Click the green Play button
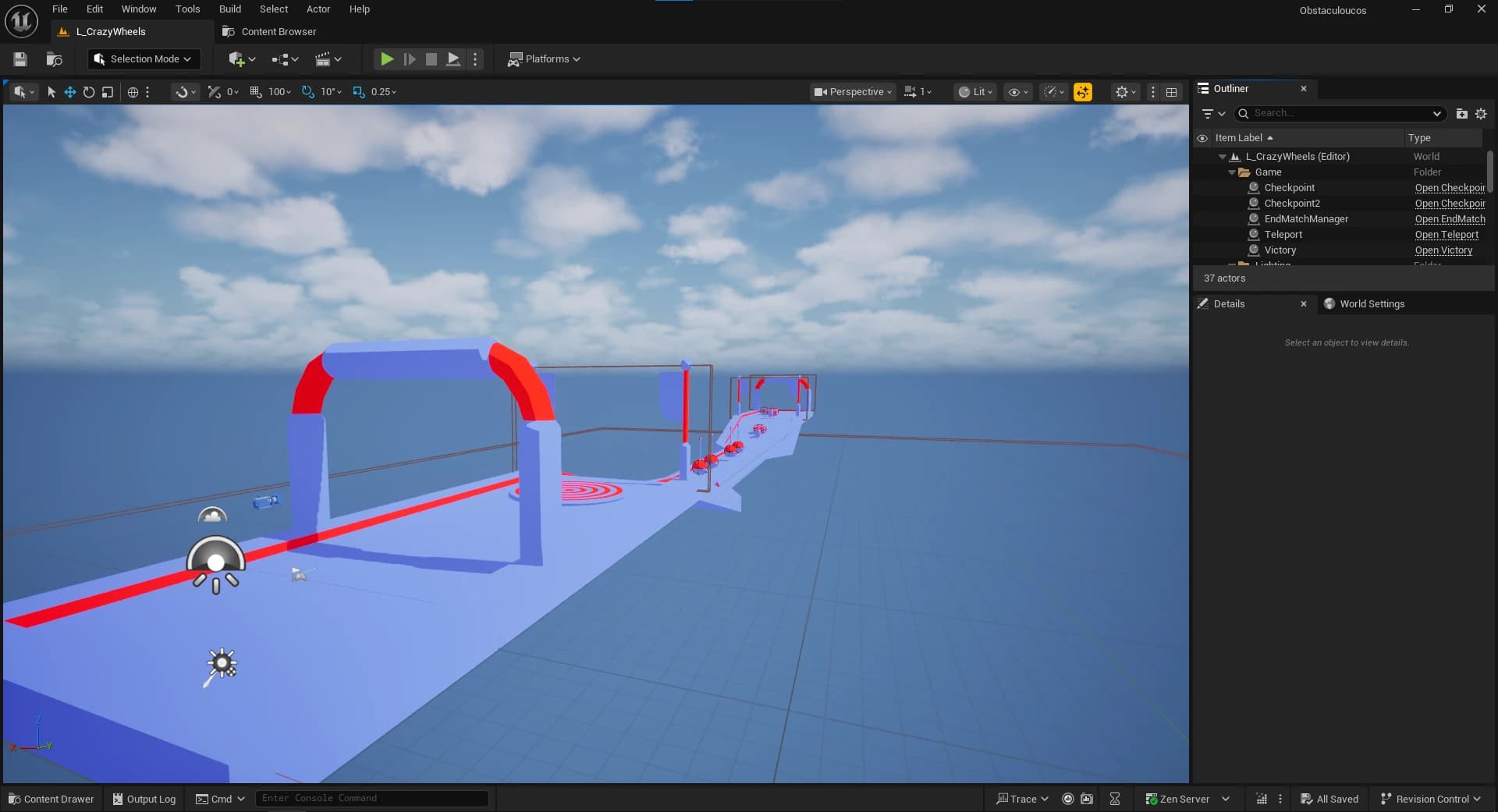 pyautogui.click(x=386, y=59)
